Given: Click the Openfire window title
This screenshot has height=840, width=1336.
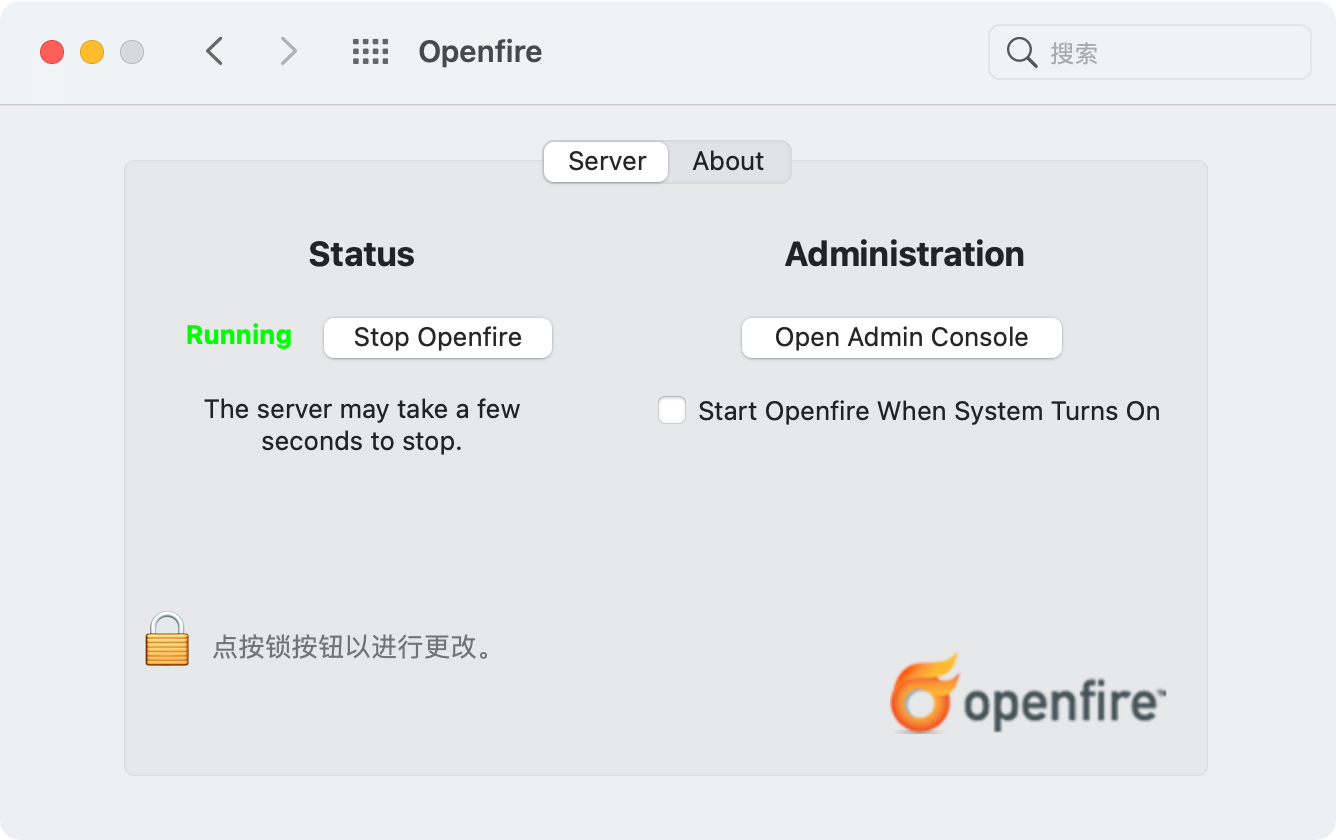Looking at the screenshot, I should pos(480,52).
